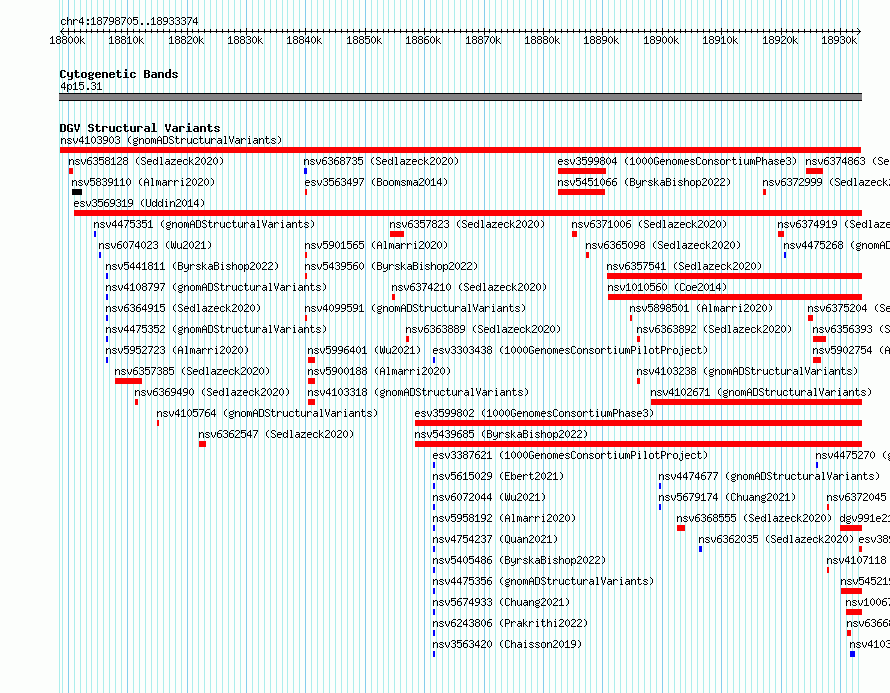890x693 pixels.
Task: Click nsv5405486 (ByrskaBishop2022) label
Action: [519, 560]
